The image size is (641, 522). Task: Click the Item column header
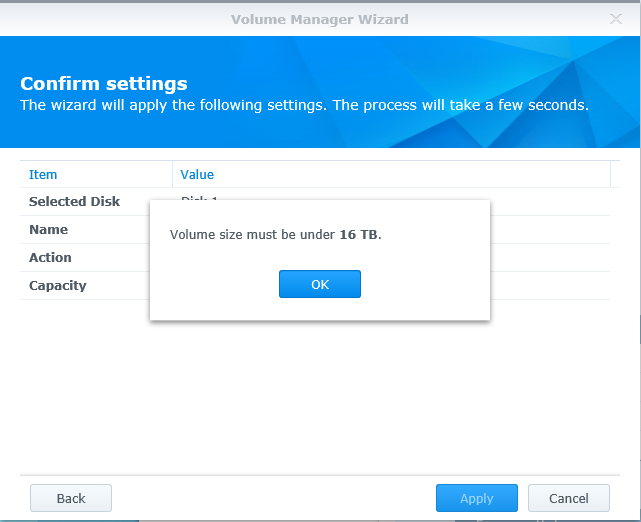pyautogui.click(x=43, y=175)
